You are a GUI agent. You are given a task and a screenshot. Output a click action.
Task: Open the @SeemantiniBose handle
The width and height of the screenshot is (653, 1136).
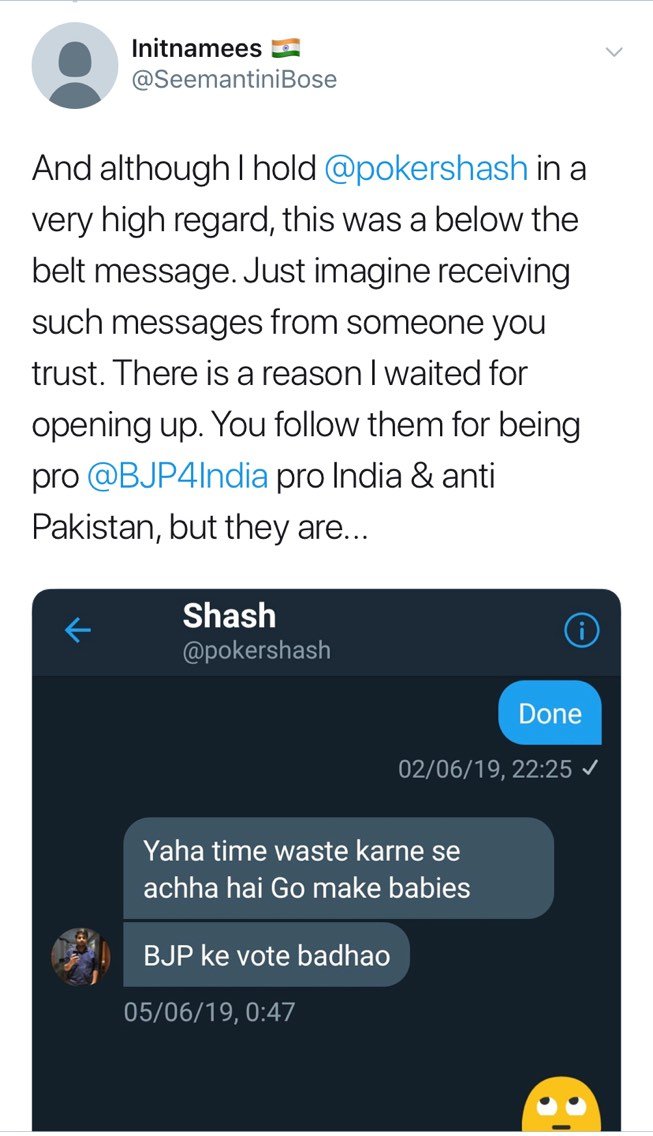coord(233,79)
